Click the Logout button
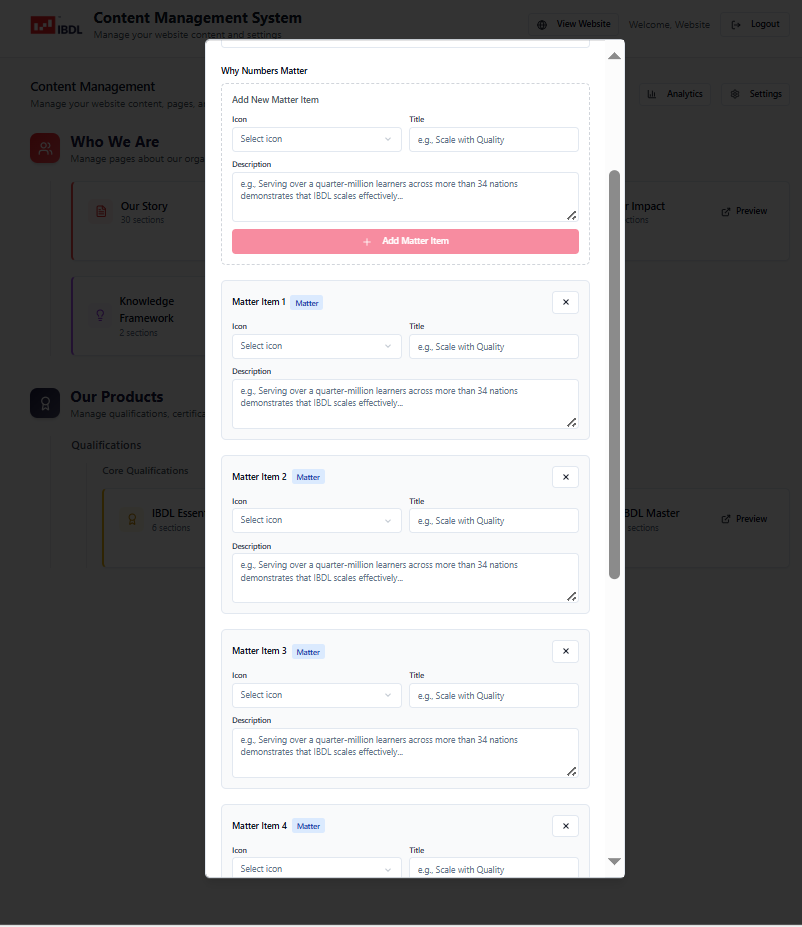802x927 pixels. click(755, 24)
